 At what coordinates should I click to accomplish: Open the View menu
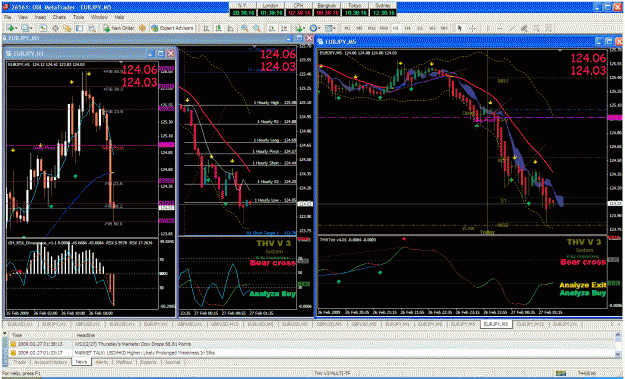(x=23, y=18)
